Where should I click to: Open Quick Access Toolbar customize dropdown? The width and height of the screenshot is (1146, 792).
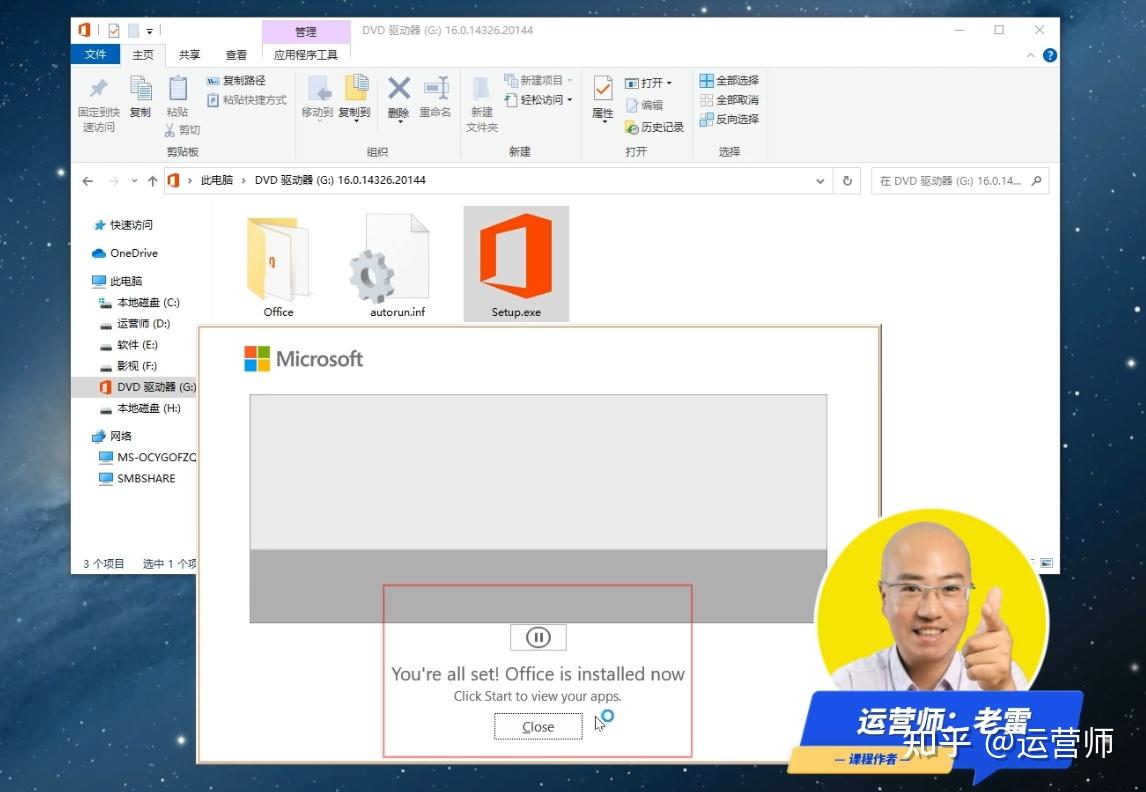pos(149,31)
